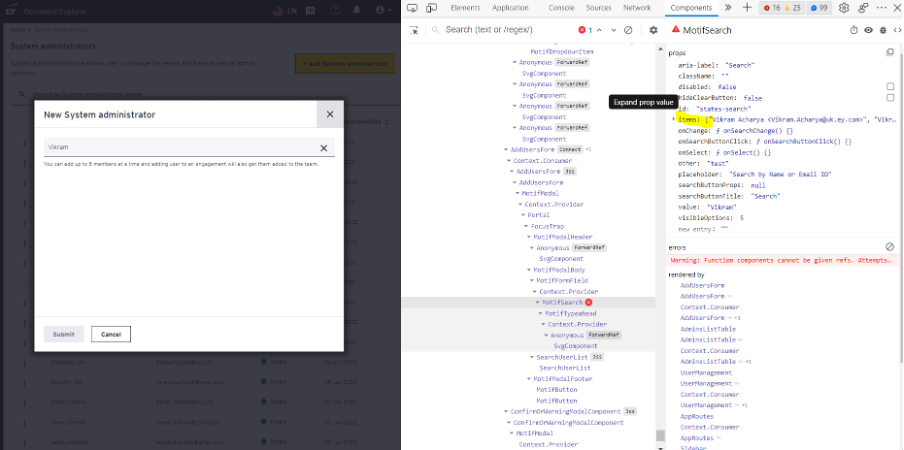Screen dimensions: 904x450
Task: Select the Components tab
Action: click(x=691, y=8)
